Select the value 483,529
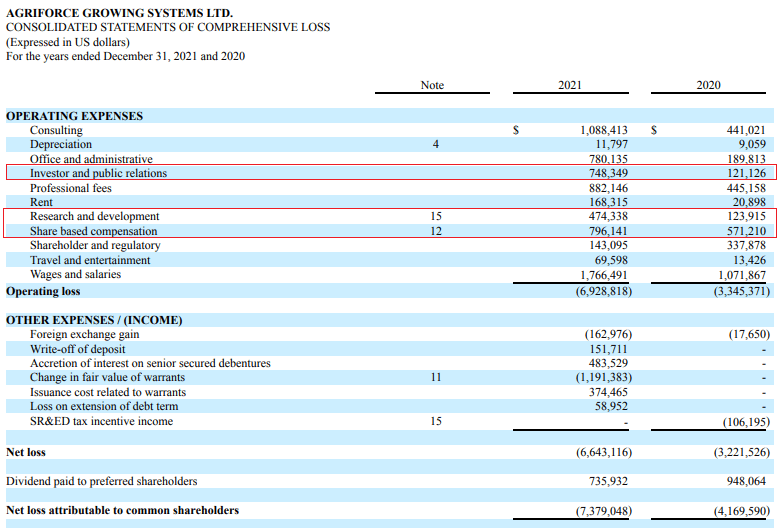The image size is (780, 528). (608, 363)
